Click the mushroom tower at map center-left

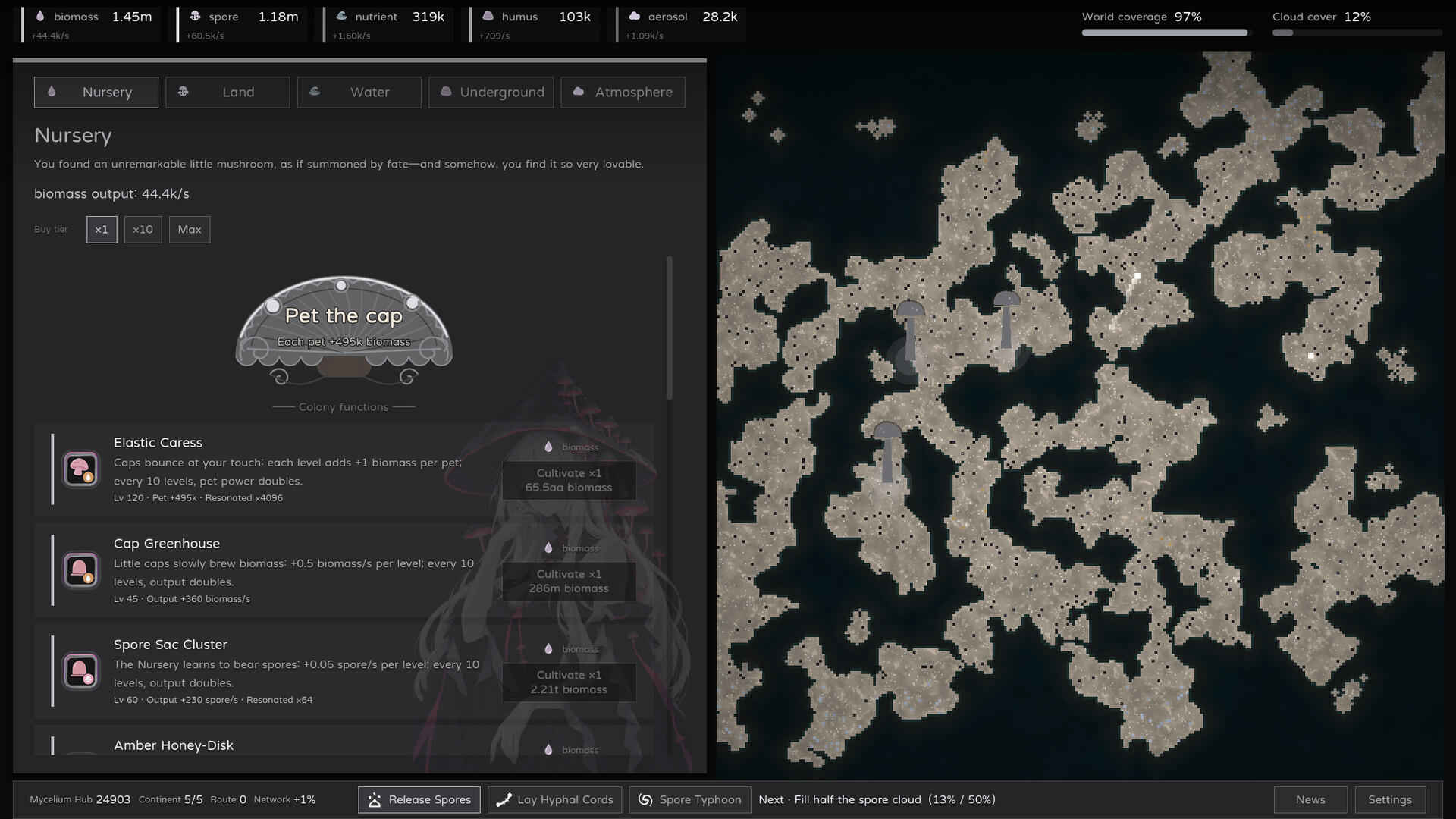pos(910,330)
